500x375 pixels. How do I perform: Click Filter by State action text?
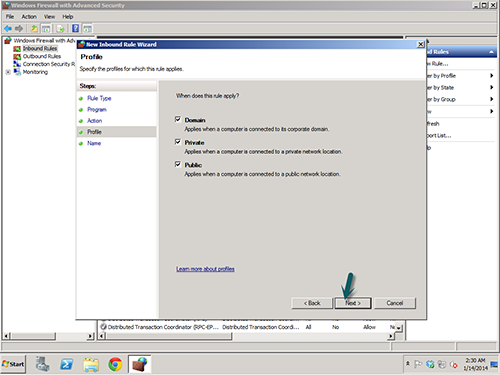coord(441,88)
